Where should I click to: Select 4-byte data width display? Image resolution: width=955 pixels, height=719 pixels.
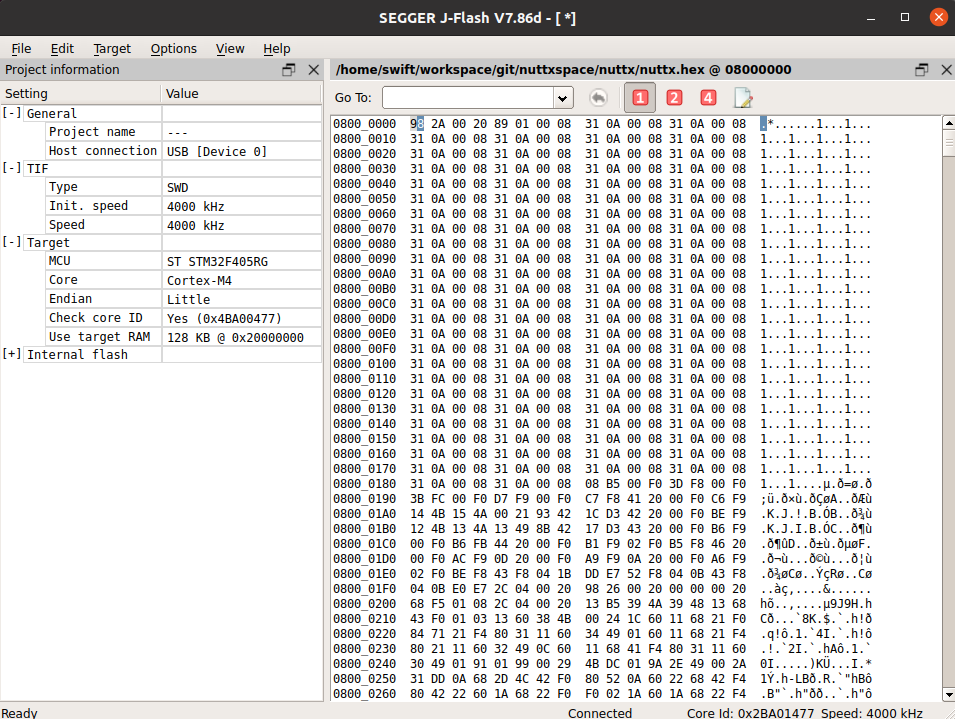pos(708,97)
